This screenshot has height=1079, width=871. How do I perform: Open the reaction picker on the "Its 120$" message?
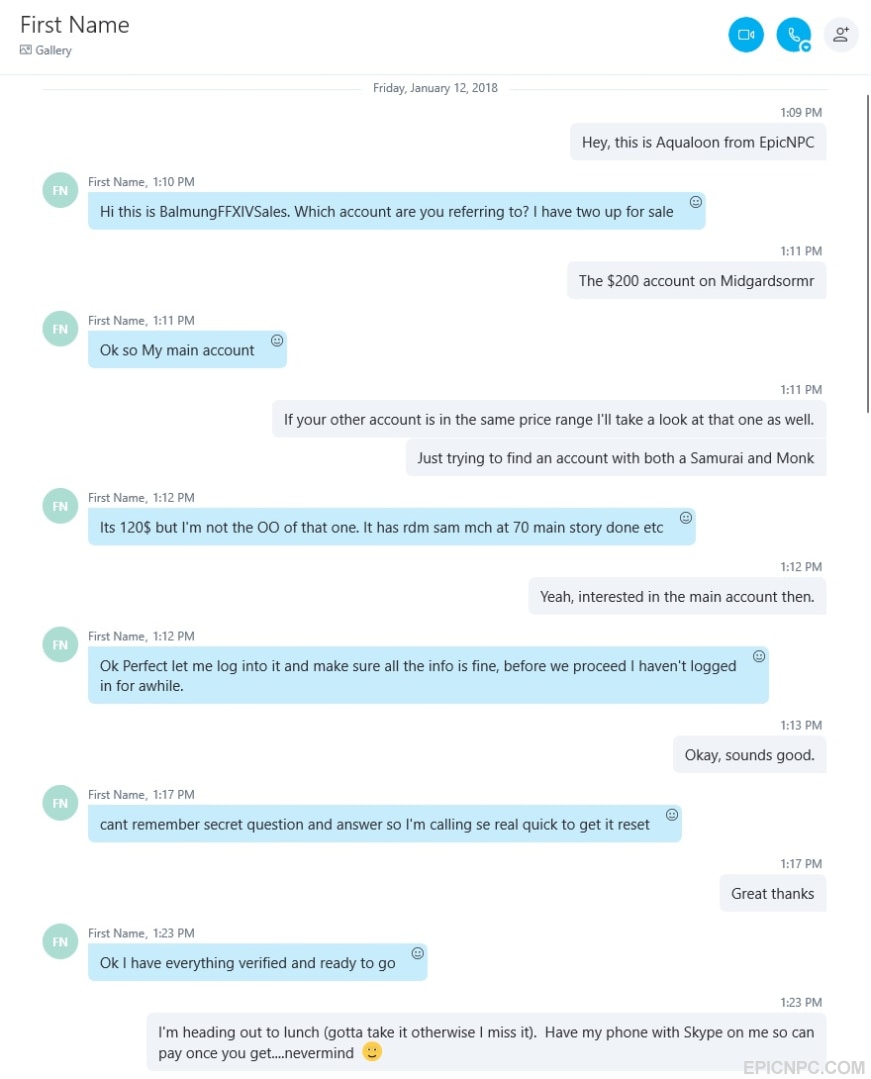[685, 517]
